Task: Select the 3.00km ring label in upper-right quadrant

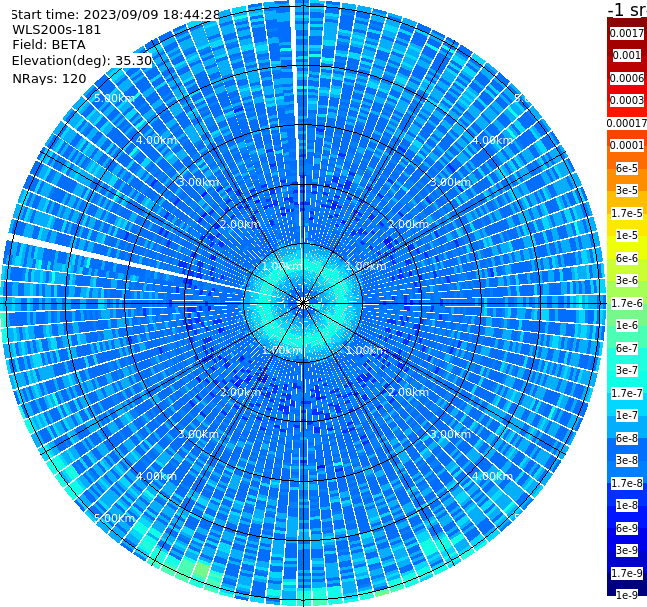Action: click(x=450, y=182)
